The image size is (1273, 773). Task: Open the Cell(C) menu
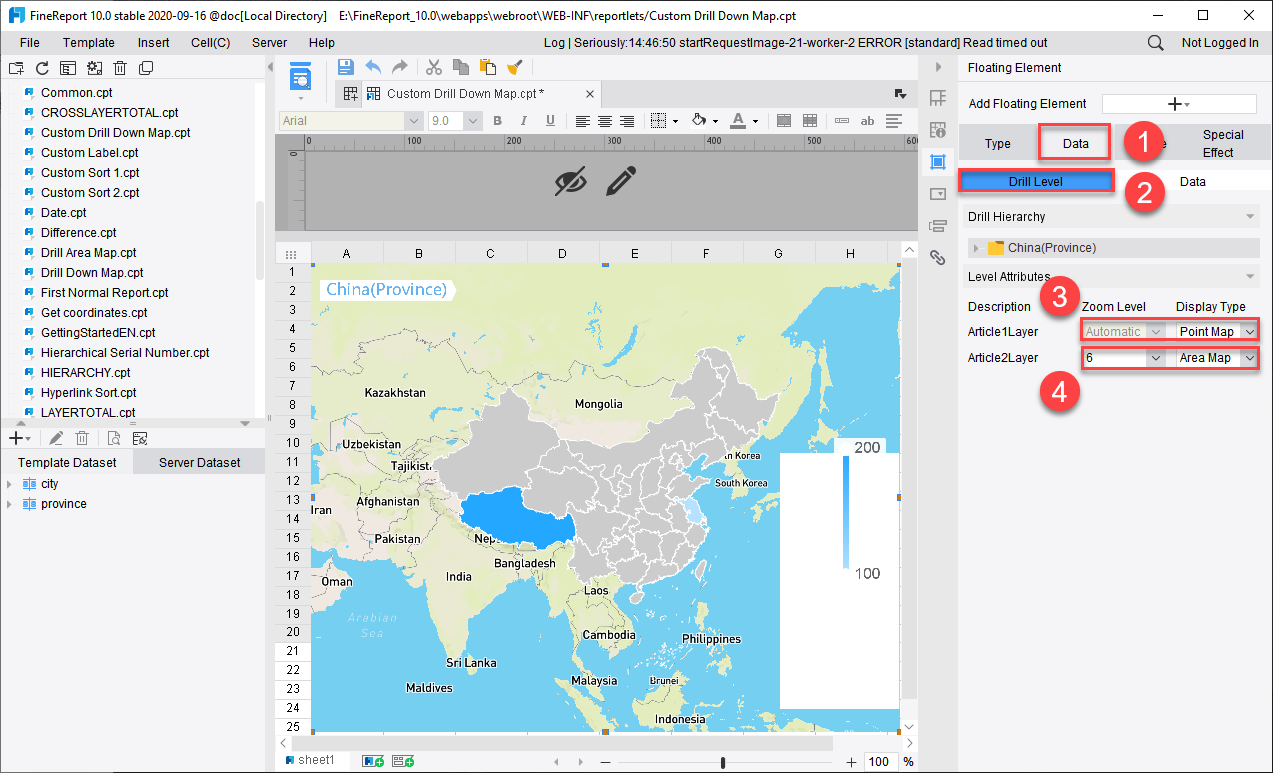[x=211, y=43]
